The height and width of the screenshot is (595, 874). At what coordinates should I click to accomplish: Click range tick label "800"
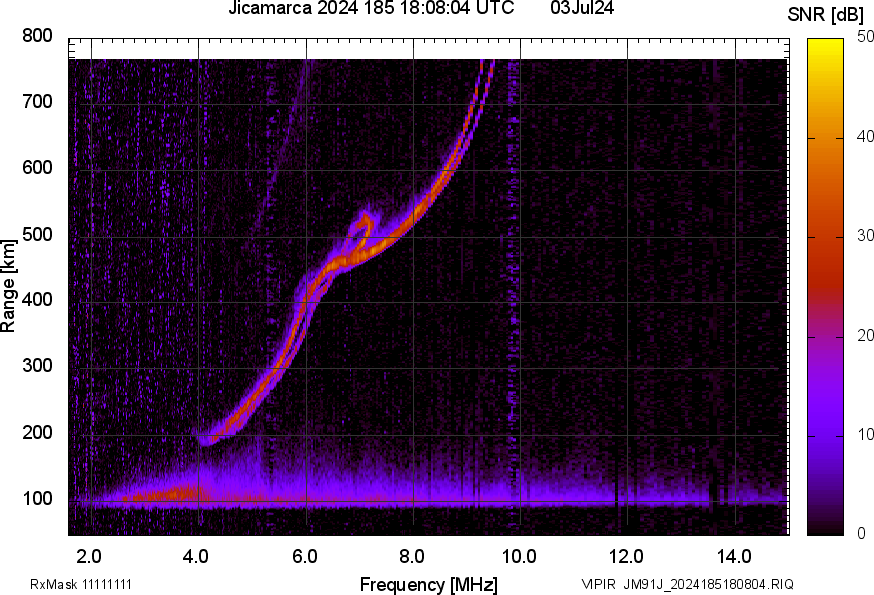pyautogui.click(x=37, y=36)
